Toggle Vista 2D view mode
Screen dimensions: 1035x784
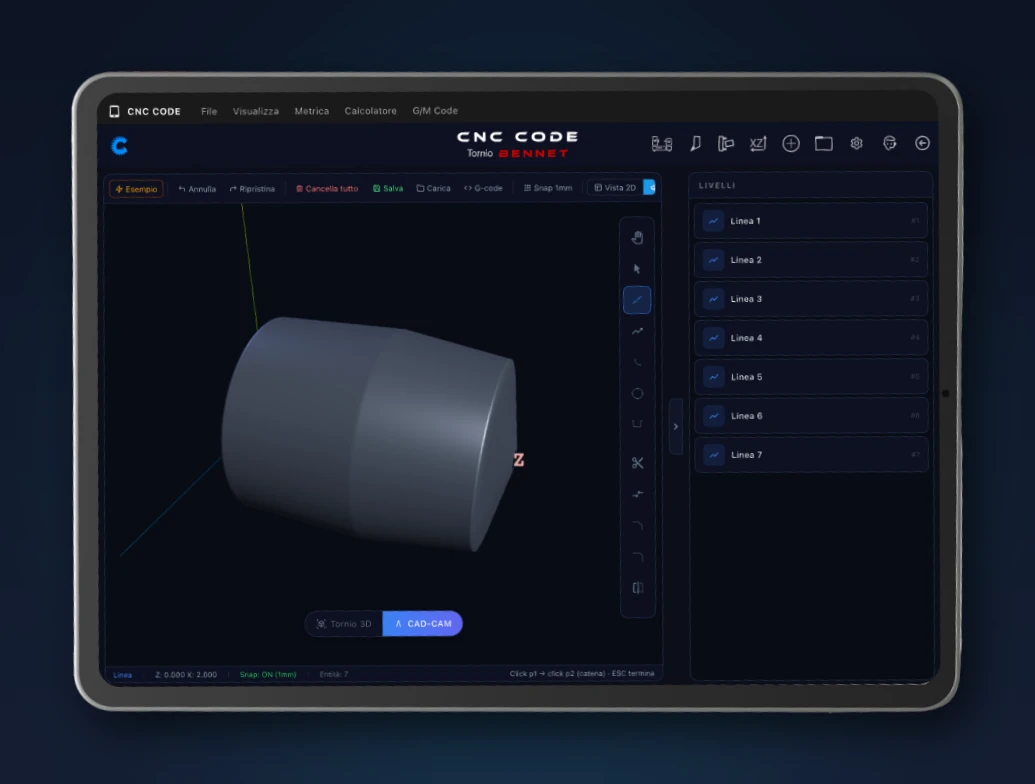(615, 188)
